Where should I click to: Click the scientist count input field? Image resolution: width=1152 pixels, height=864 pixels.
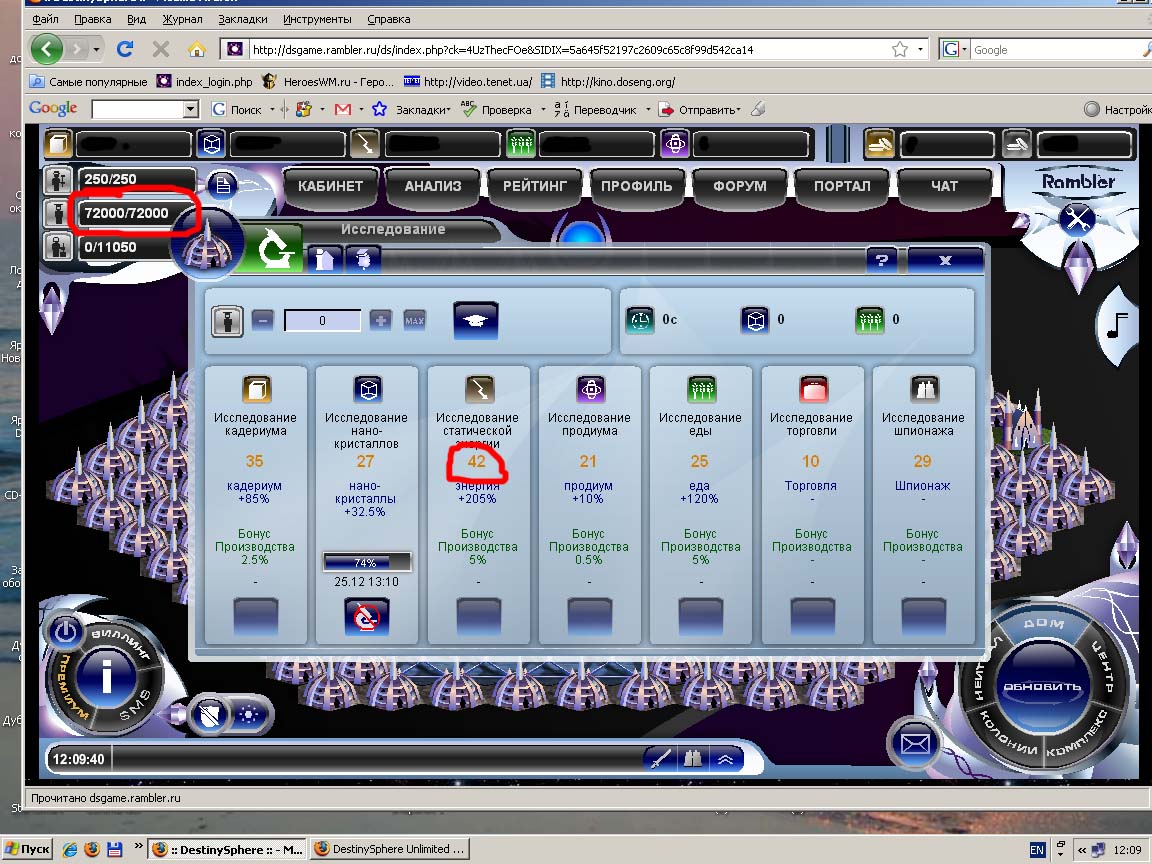[x=322, y=320]
